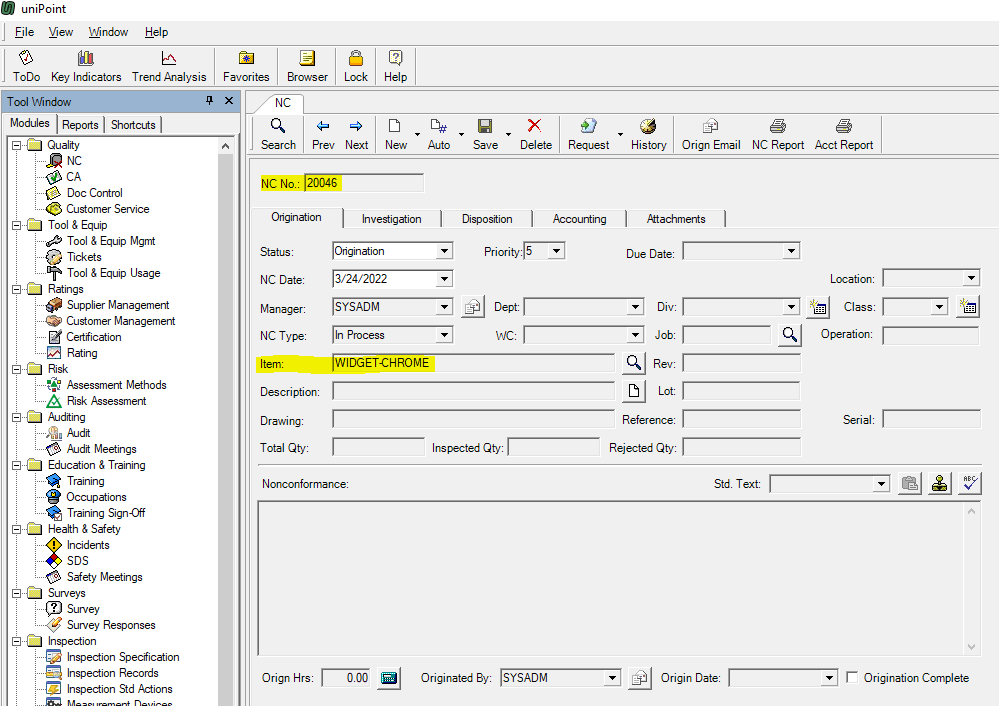The height and width of the screenshot is (706, 999).
Task: Click the spell check ABC icon
Action: pyautogui.click(x=969, y=484)
